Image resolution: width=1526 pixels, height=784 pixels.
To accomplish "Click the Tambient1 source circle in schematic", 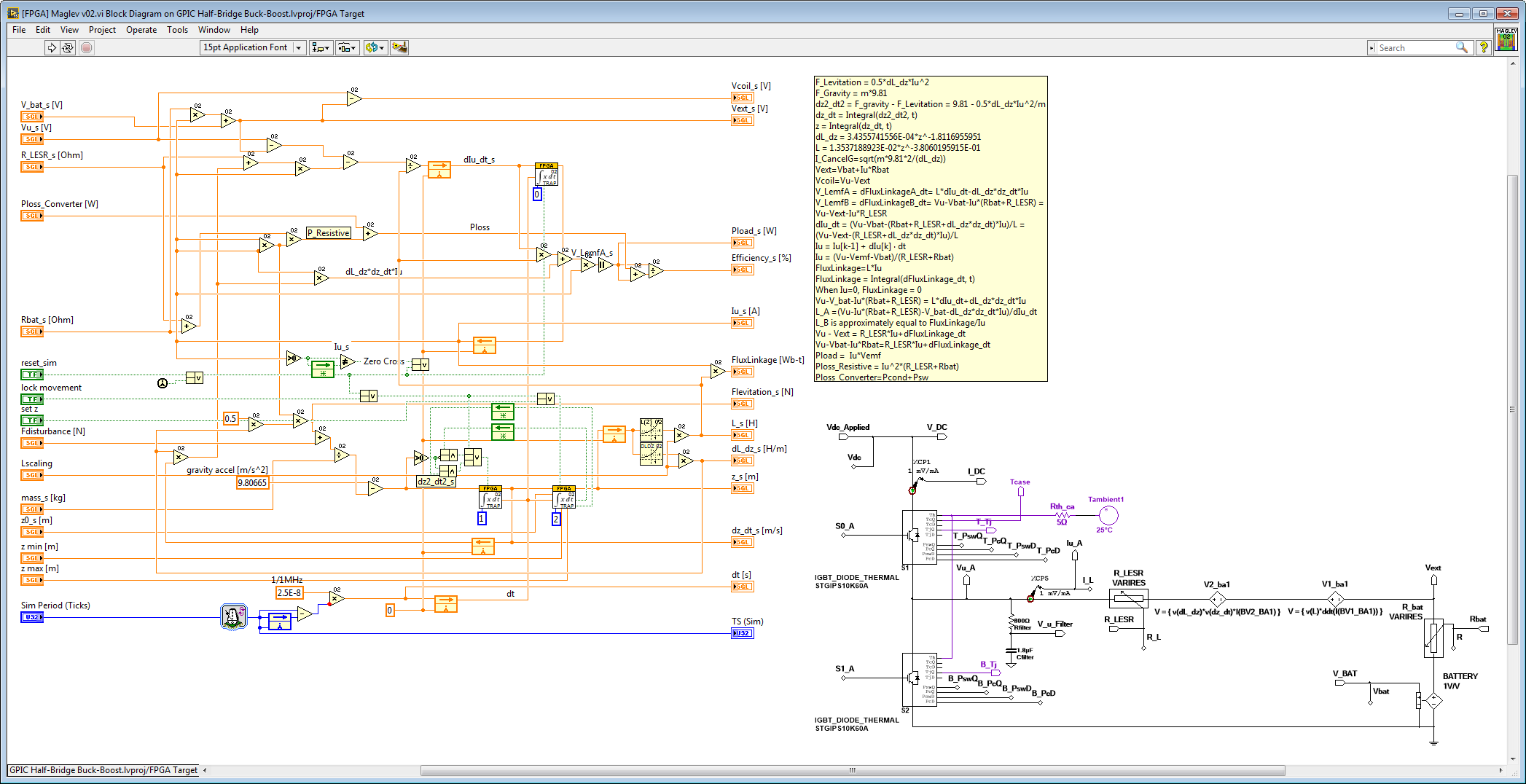I will tap(1108, 516).
